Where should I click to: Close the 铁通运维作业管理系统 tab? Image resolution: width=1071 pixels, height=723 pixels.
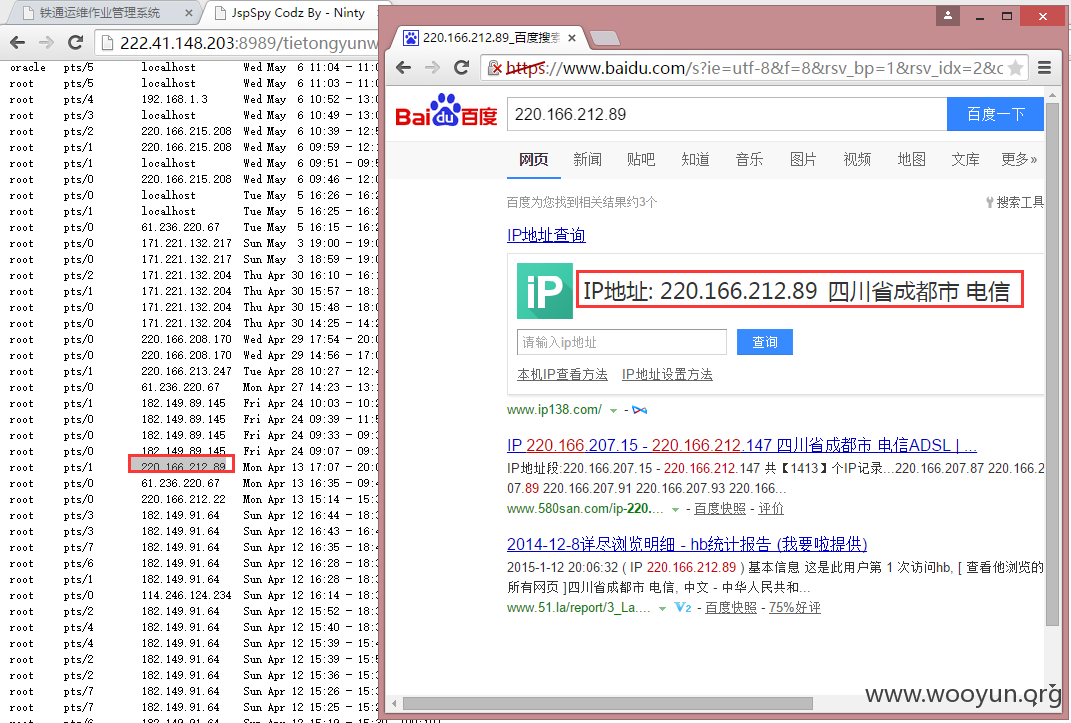tap(189, 13)
